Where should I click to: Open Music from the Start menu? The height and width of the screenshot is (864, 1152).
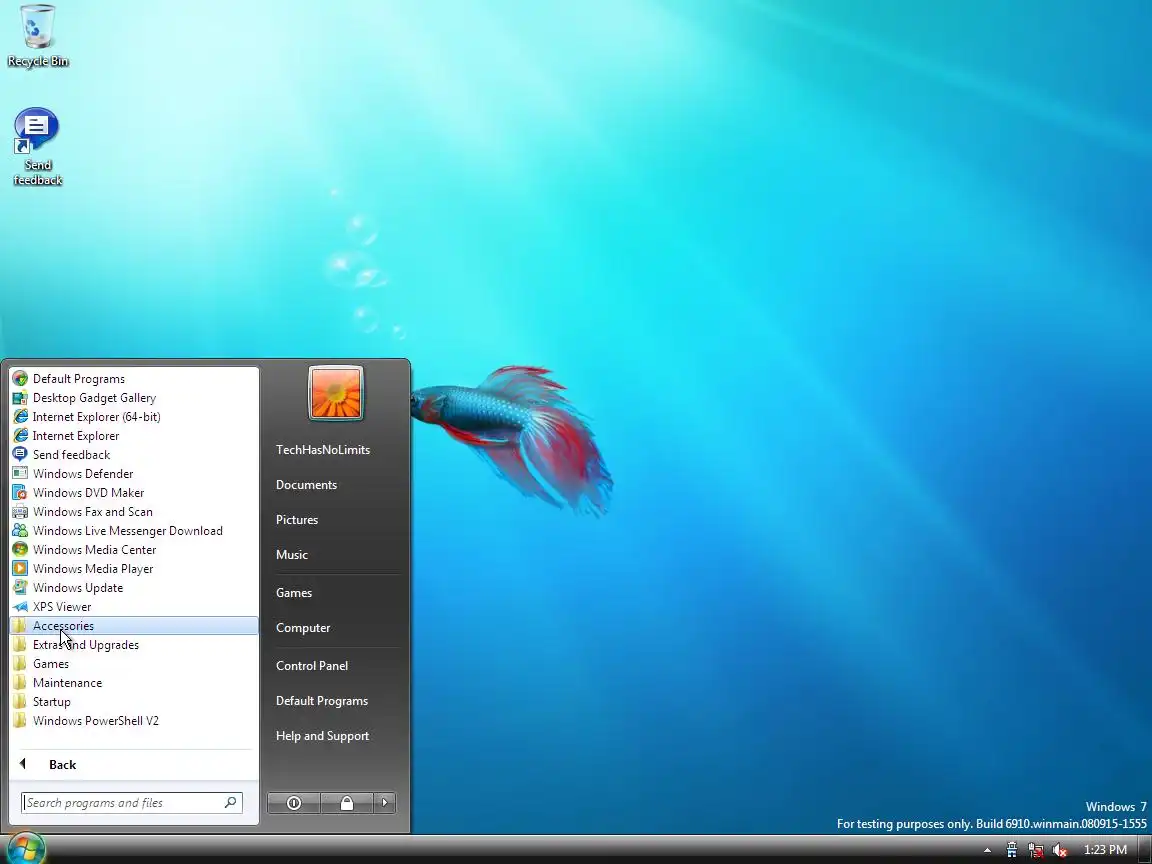click(x=292, y=555)
